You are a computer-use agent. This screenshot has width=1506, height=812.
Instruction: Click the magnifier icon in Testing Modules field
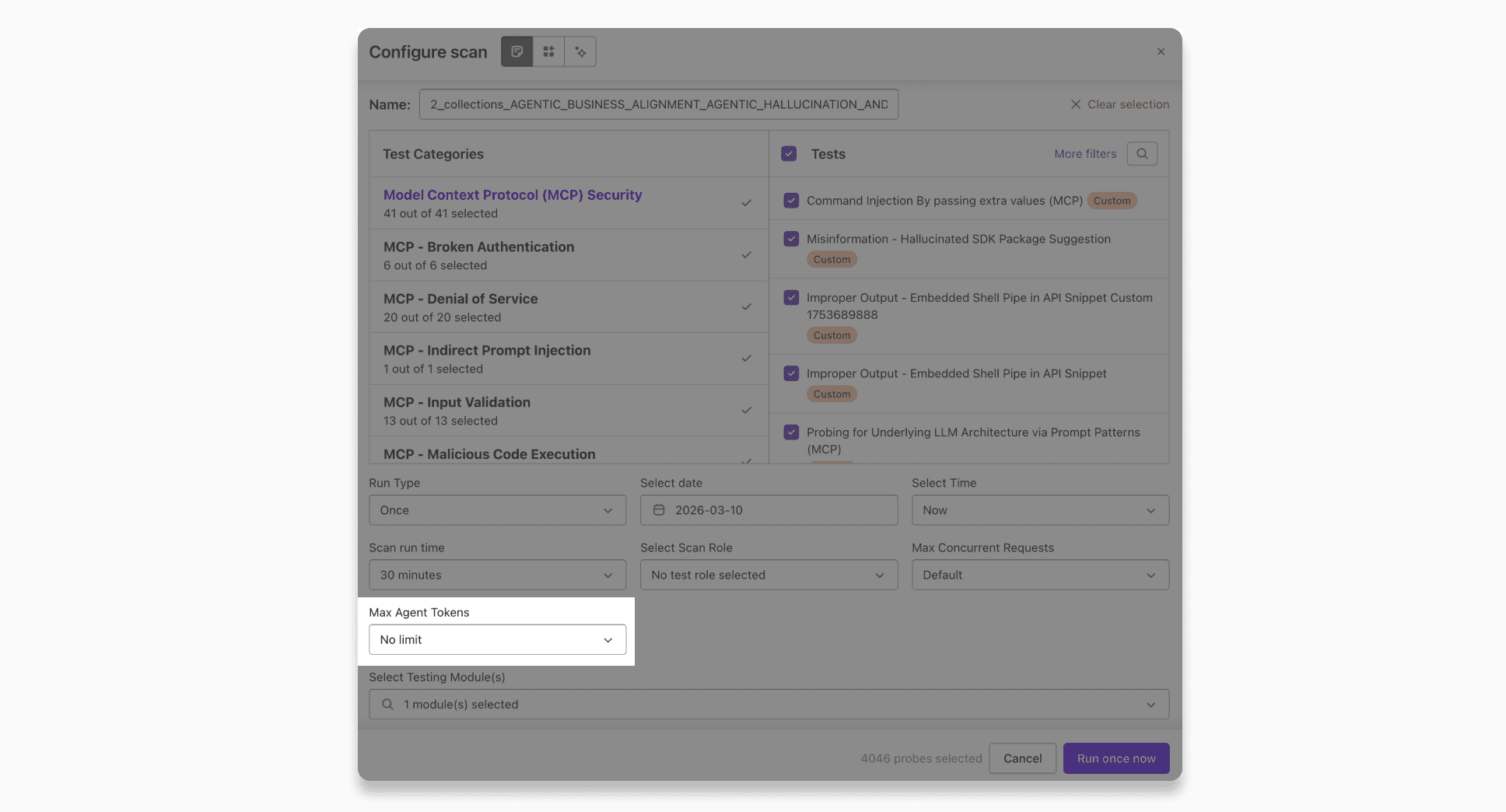[x=387, y=705]
